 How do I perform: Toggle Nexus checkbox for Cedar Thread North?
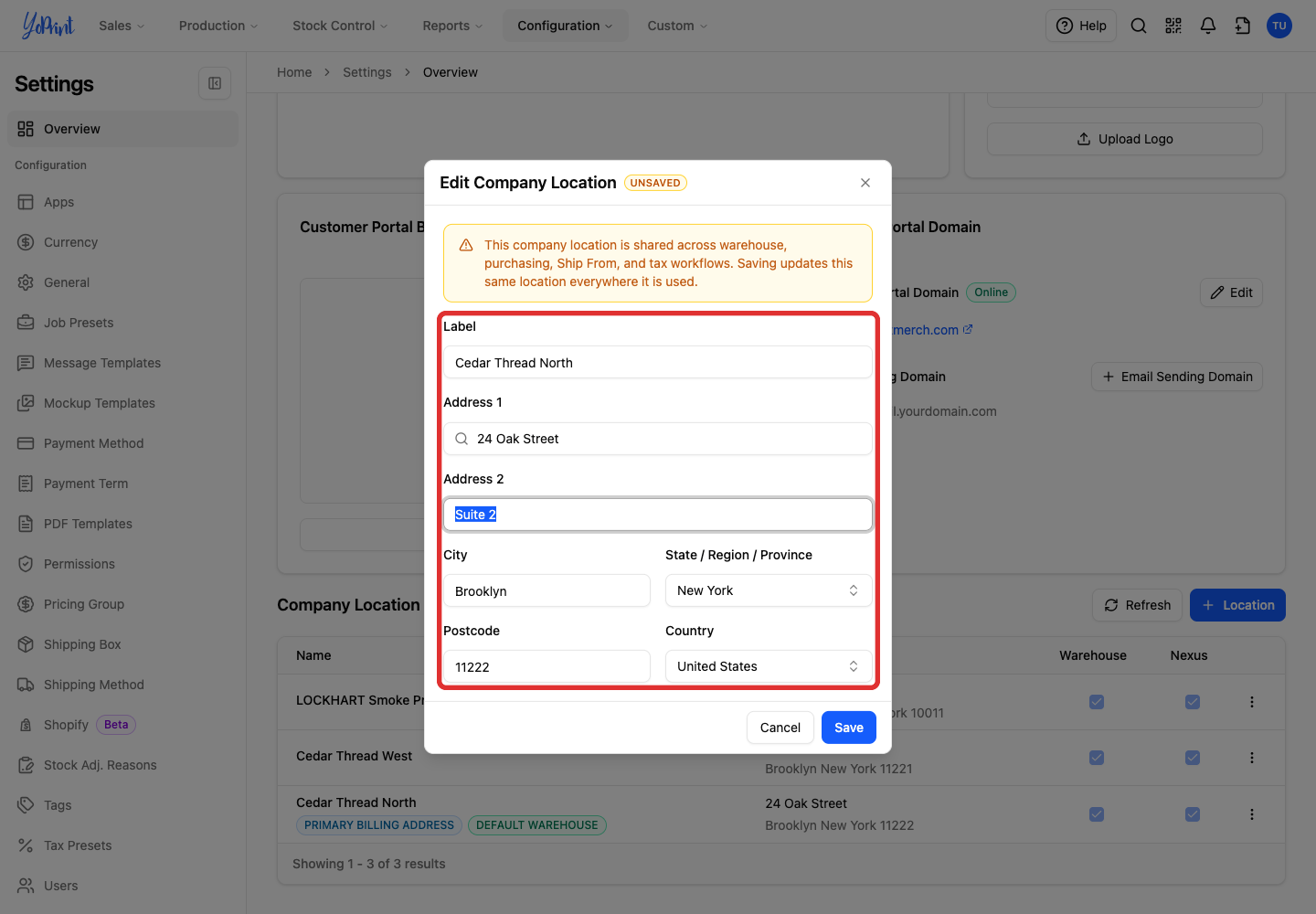point(1193,814)
